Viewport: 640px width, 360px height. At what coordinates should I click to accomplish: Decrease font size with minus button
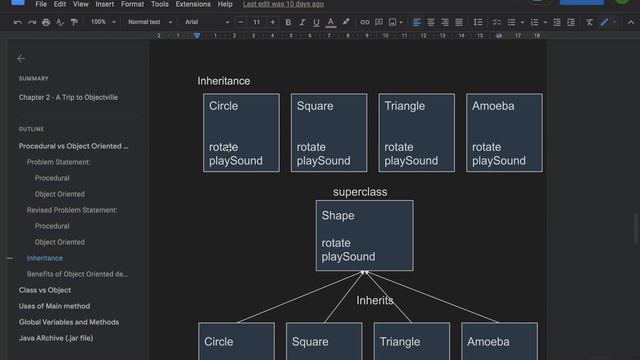point(240,22)
